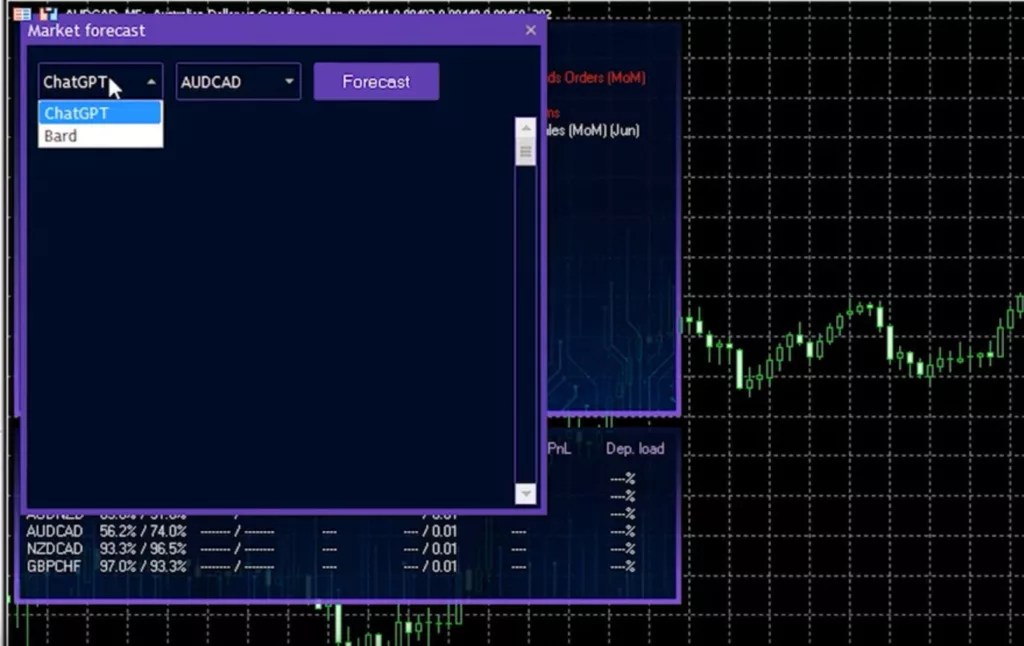This screenshot has height=646, width=1024.
Task: Click the forecast panel scrollbar thumb
Action: (525, 152)
